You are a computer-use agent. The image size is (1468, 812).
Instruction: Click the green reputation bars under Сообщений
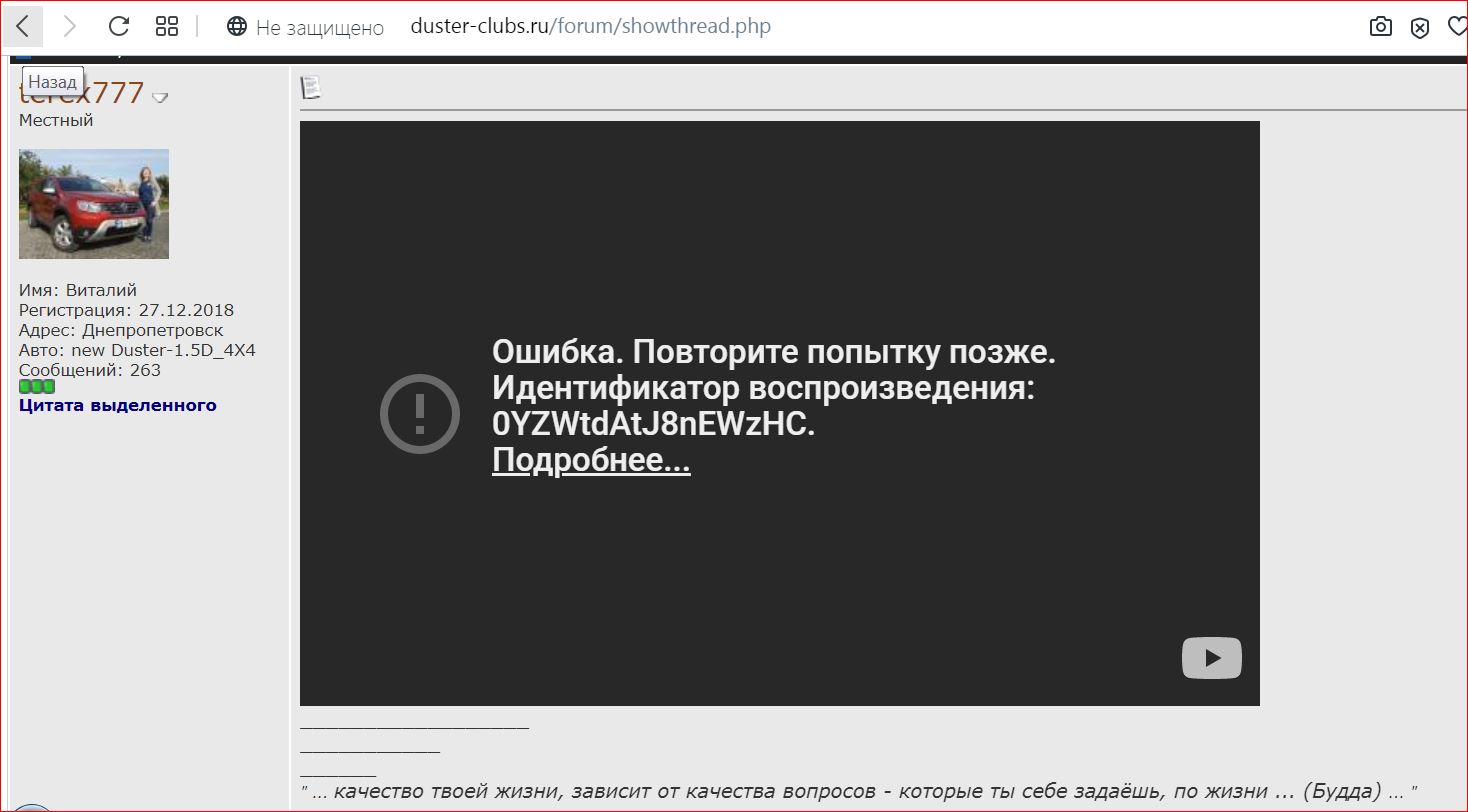click(37, 387)
